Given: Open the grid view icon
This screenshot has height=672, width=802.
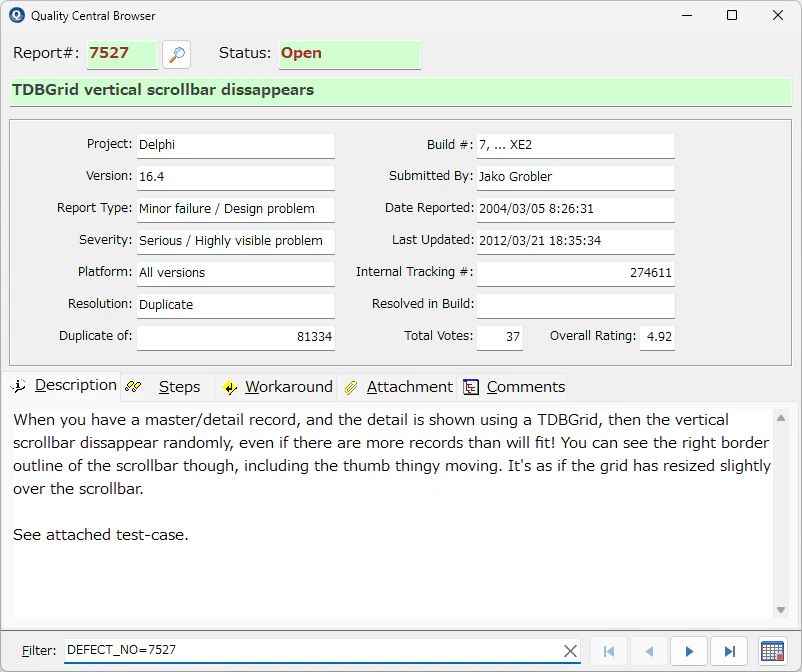Looking at the screenshot, I should click(772, 651).
